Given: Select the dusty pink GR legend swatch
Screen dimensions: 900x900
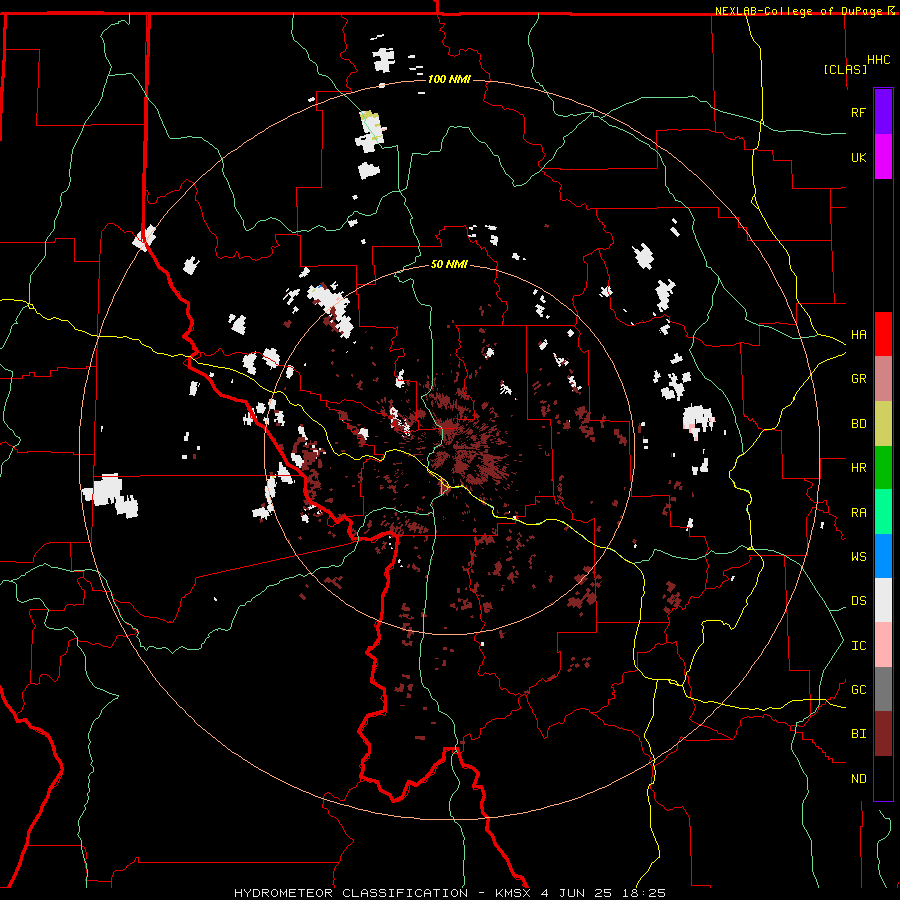Looking at the screenshot, I should (883, 379).
